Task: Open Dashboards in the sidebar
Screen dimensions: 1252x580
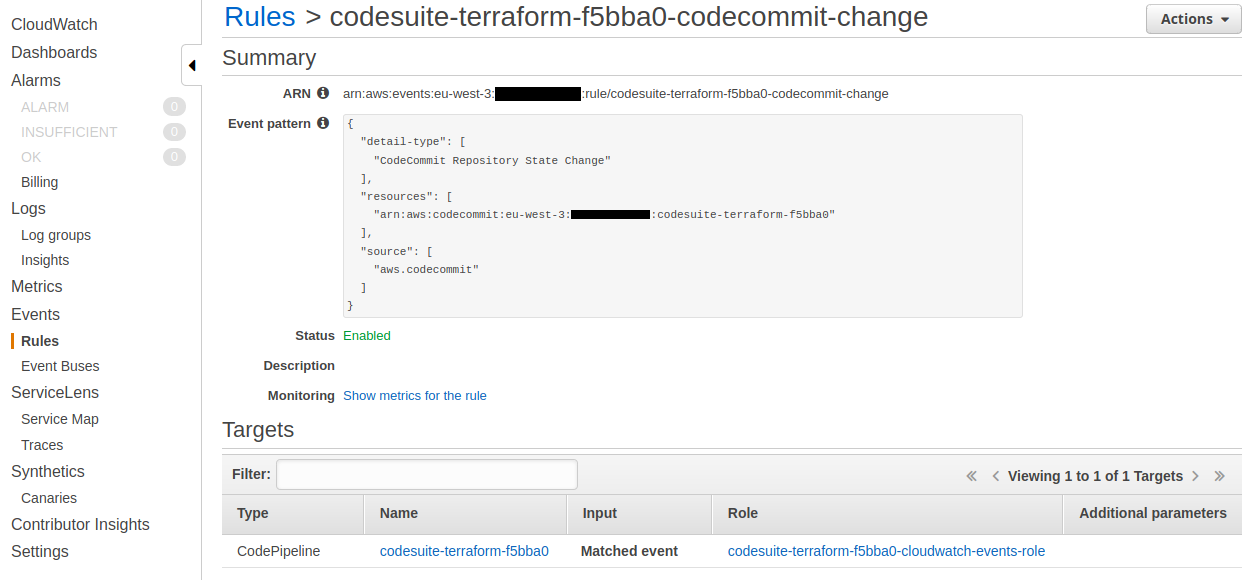Action: (x=54, y=52)
